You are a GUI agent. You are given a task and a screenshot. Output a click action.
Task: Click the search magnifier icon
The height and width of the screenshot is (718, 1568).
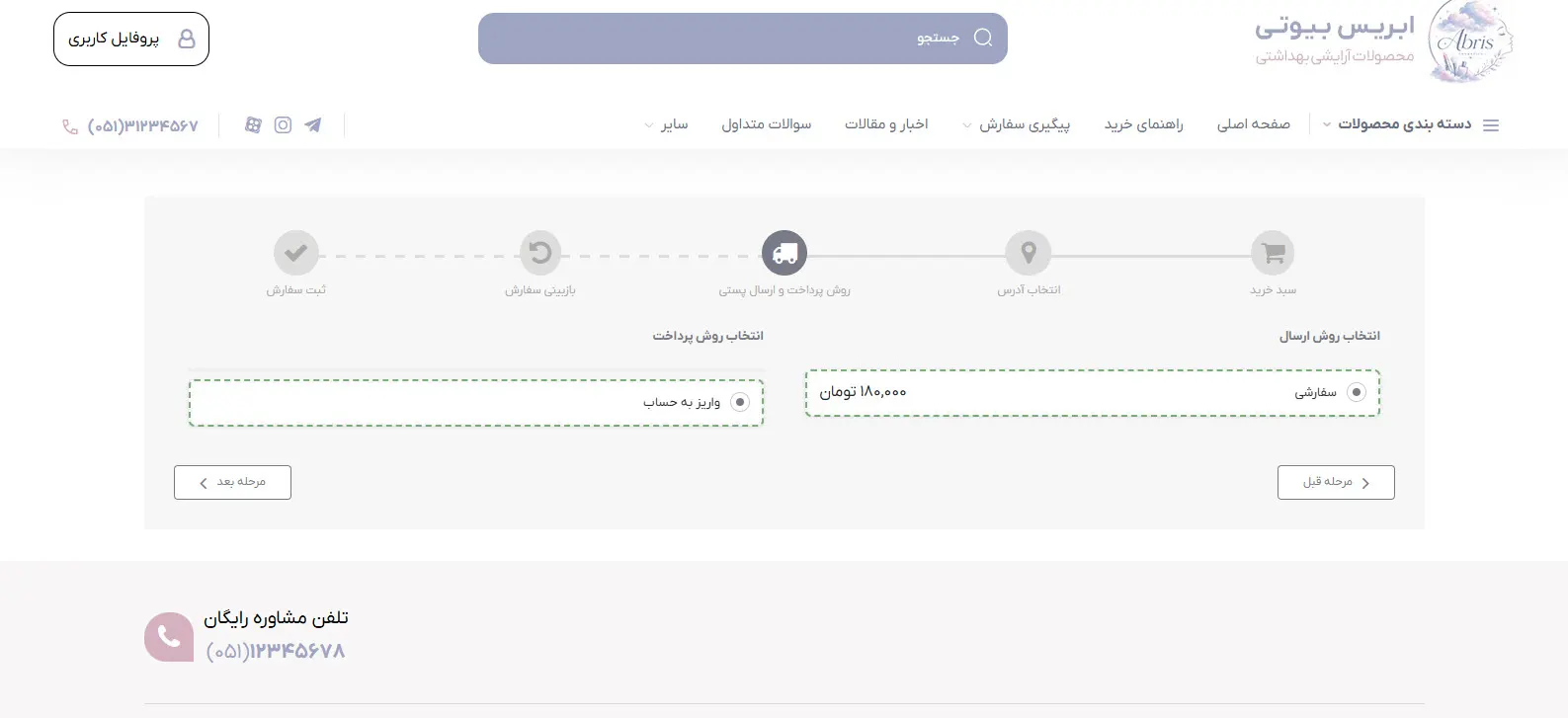coord(982,38)
